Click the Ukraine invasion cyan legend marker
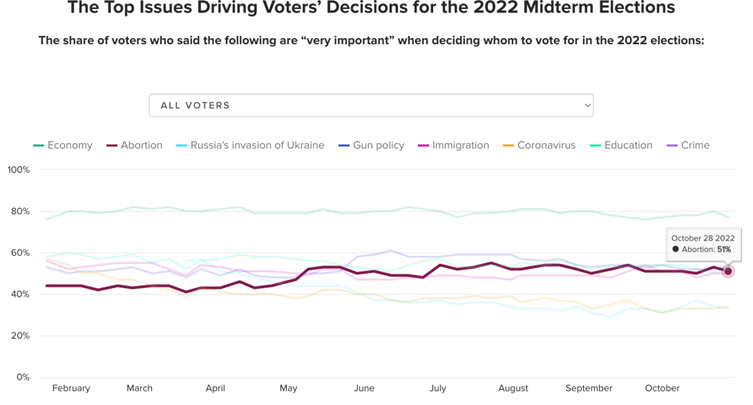753x405 pixels. [x=182, y=146]
